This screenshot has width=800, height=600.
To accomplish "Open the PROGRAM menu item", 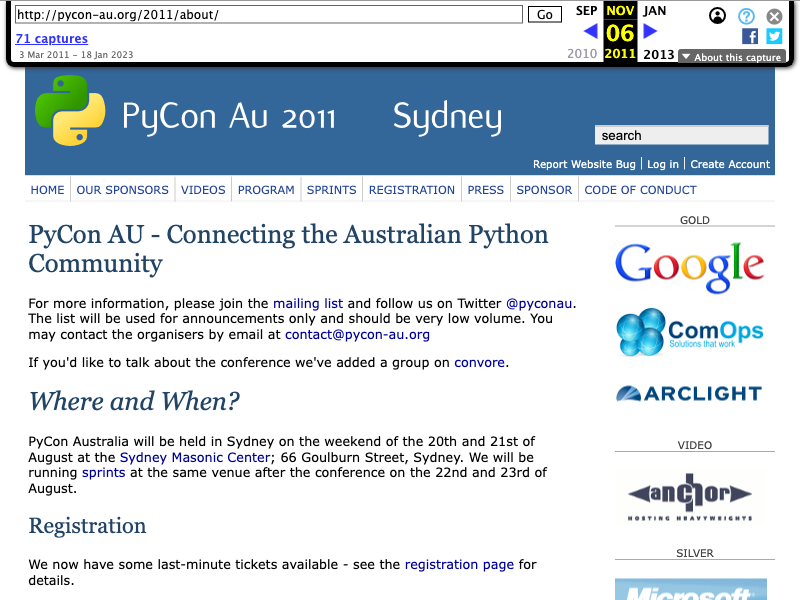I will pos(266,190).
